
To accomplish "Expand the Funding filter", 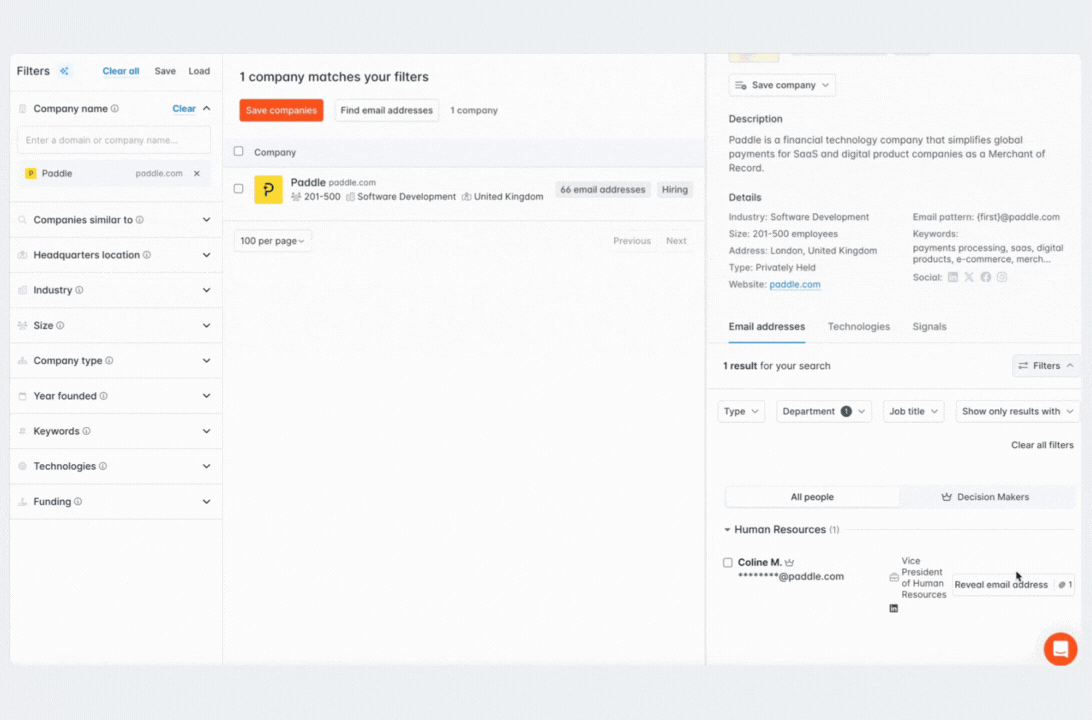I will [206, 501].
